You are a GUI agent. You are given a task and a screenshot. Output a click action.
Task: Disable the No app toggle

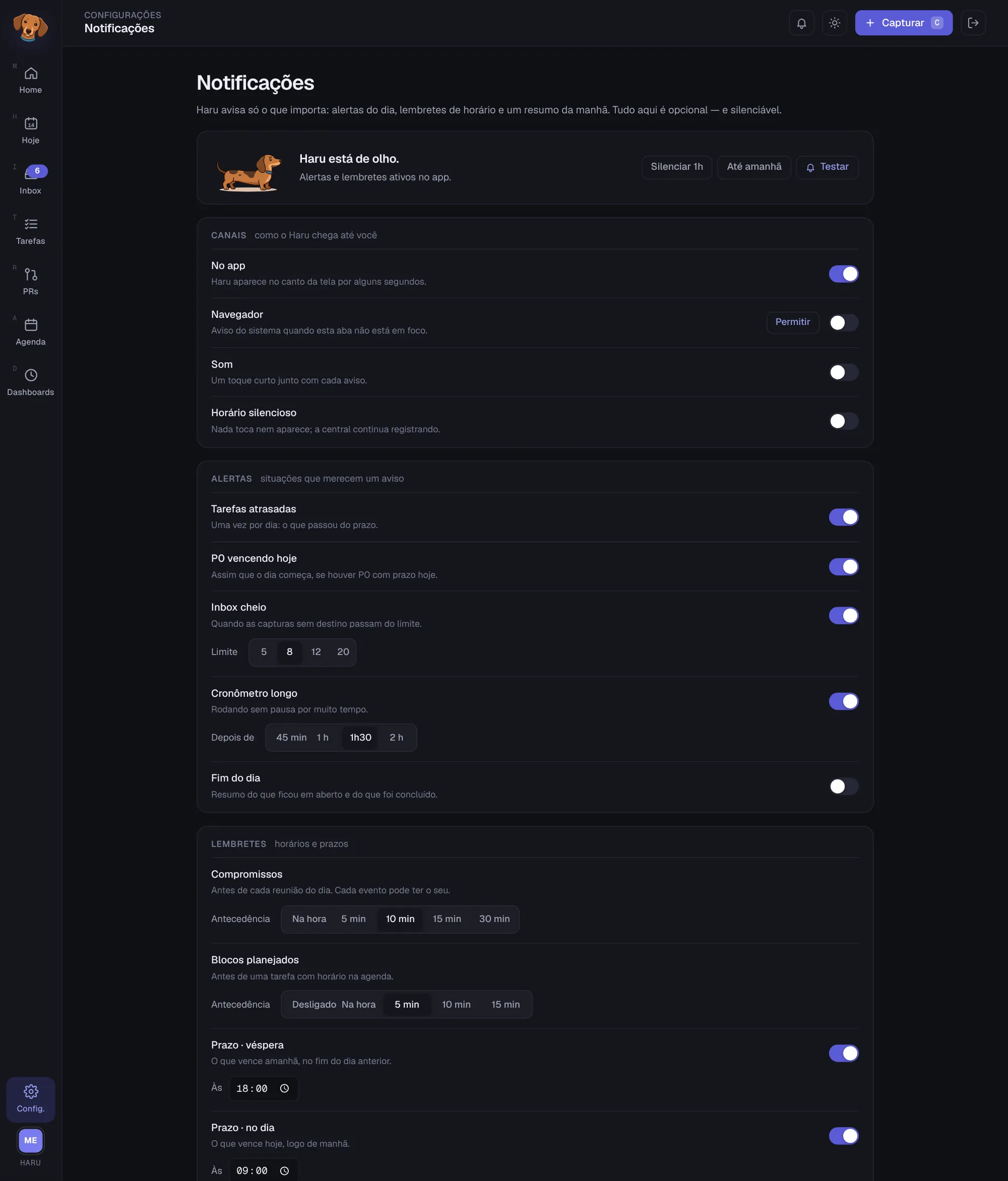coord(843,274)
